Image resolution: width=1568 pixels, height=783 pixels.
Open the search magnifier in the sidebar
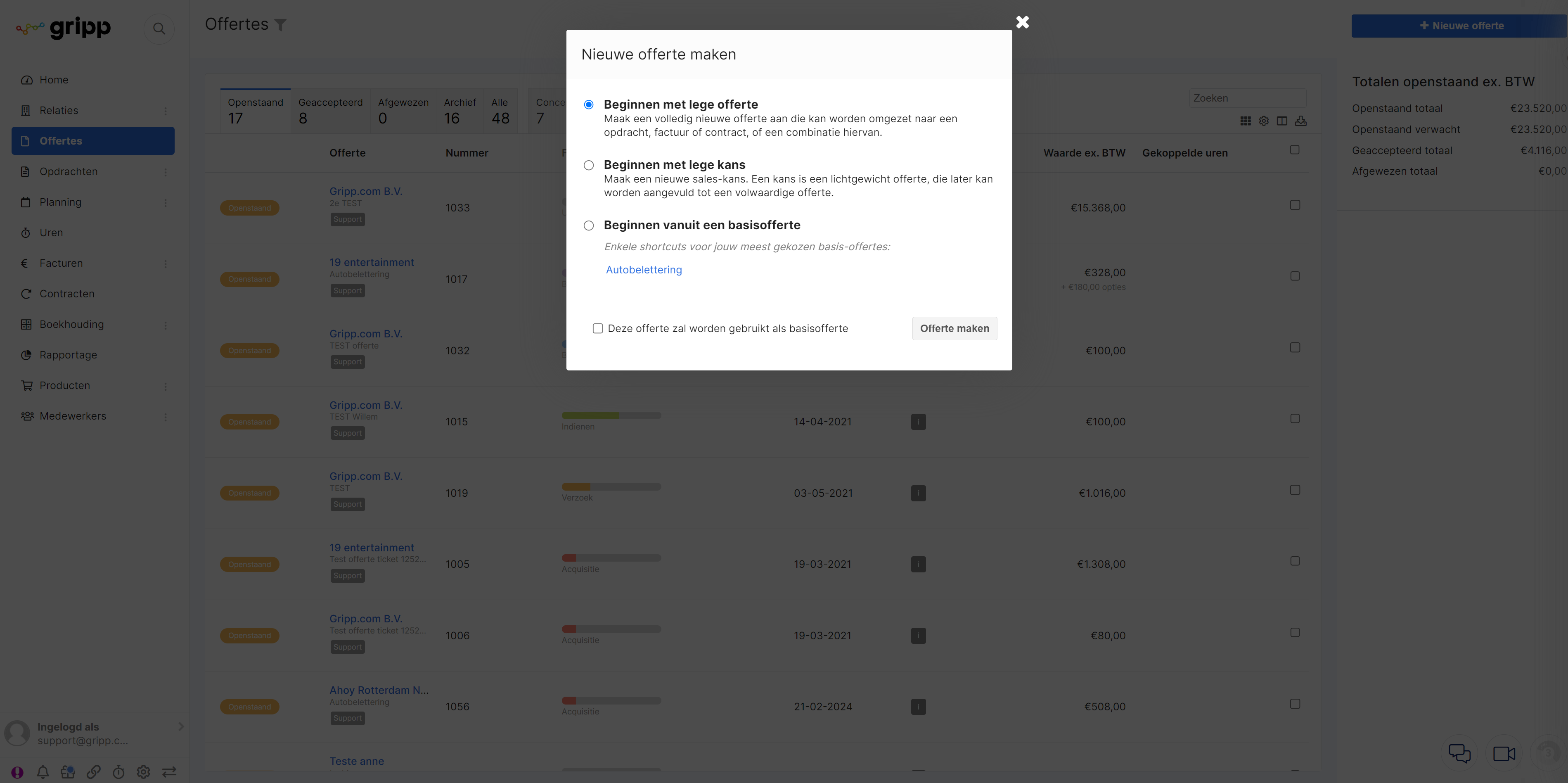[159, 28]
